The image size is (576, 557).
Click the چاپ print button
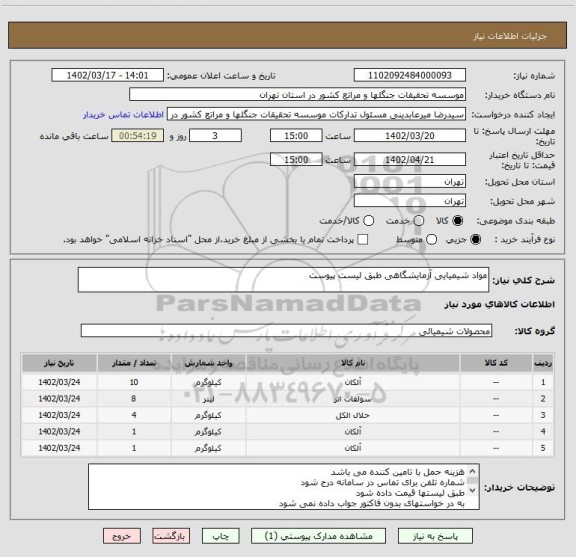(x=220, y=536)
